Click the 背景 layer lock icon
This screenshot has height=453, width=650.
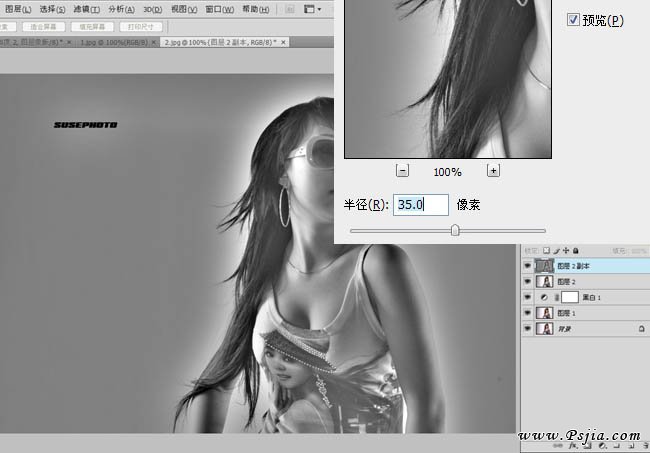(x=641, y=329)
